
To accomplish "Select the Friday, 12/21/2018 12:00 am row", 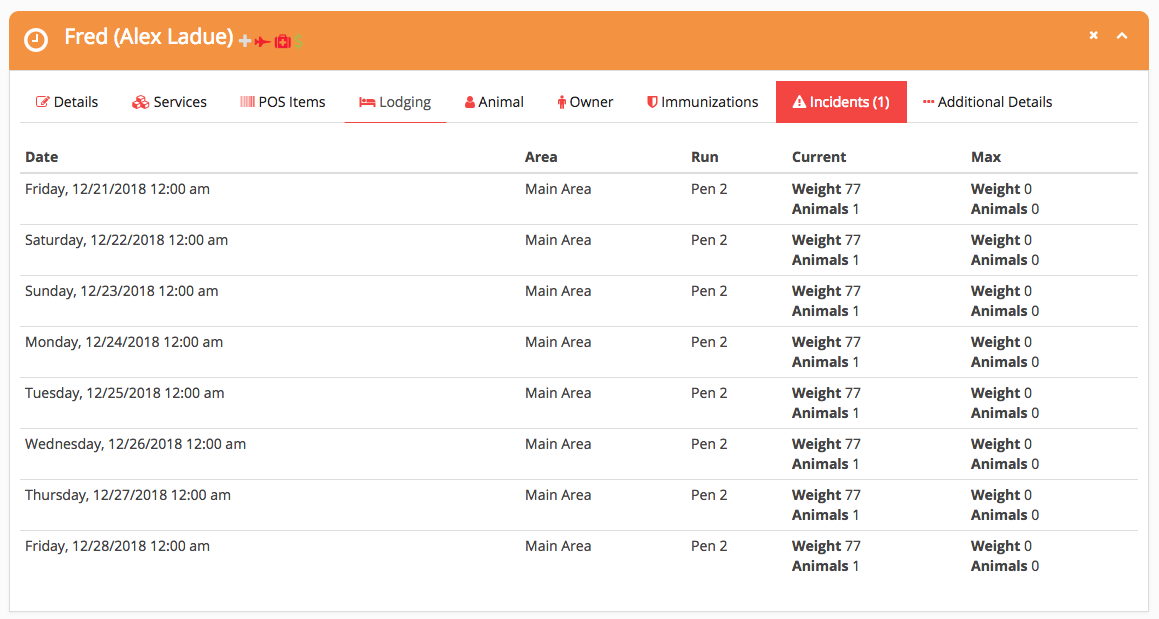I will (579, 199).
